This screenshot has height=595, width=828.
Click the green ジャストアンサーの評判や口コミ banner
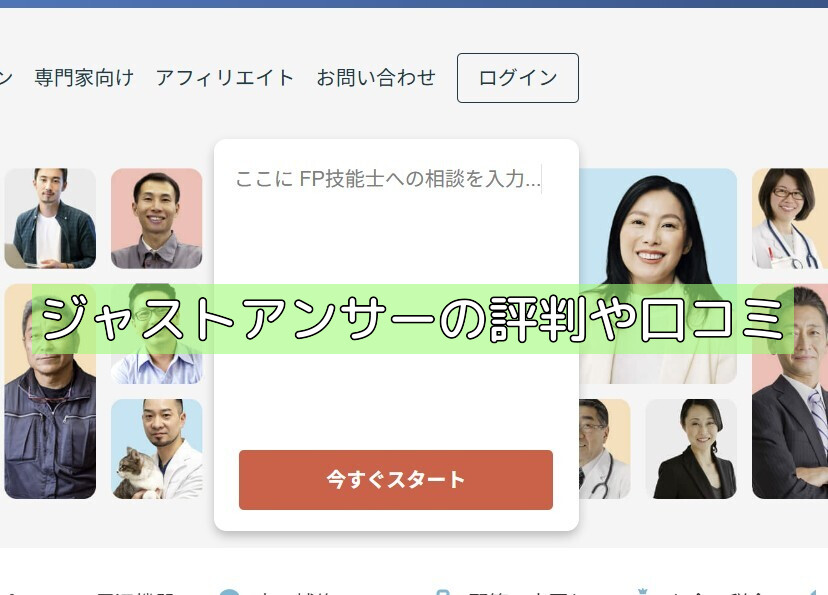pyautogui.click(x=412, y=319)
